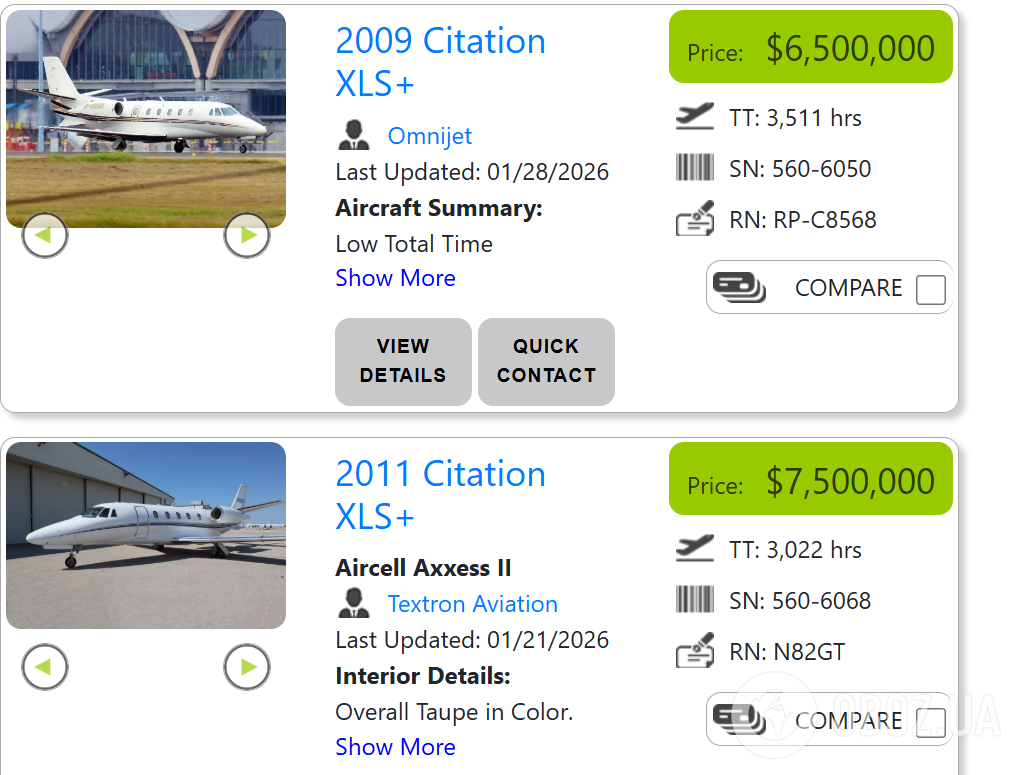
Task: Click the barcode icon beside SN 560-6050
Action: click(694, 168)
